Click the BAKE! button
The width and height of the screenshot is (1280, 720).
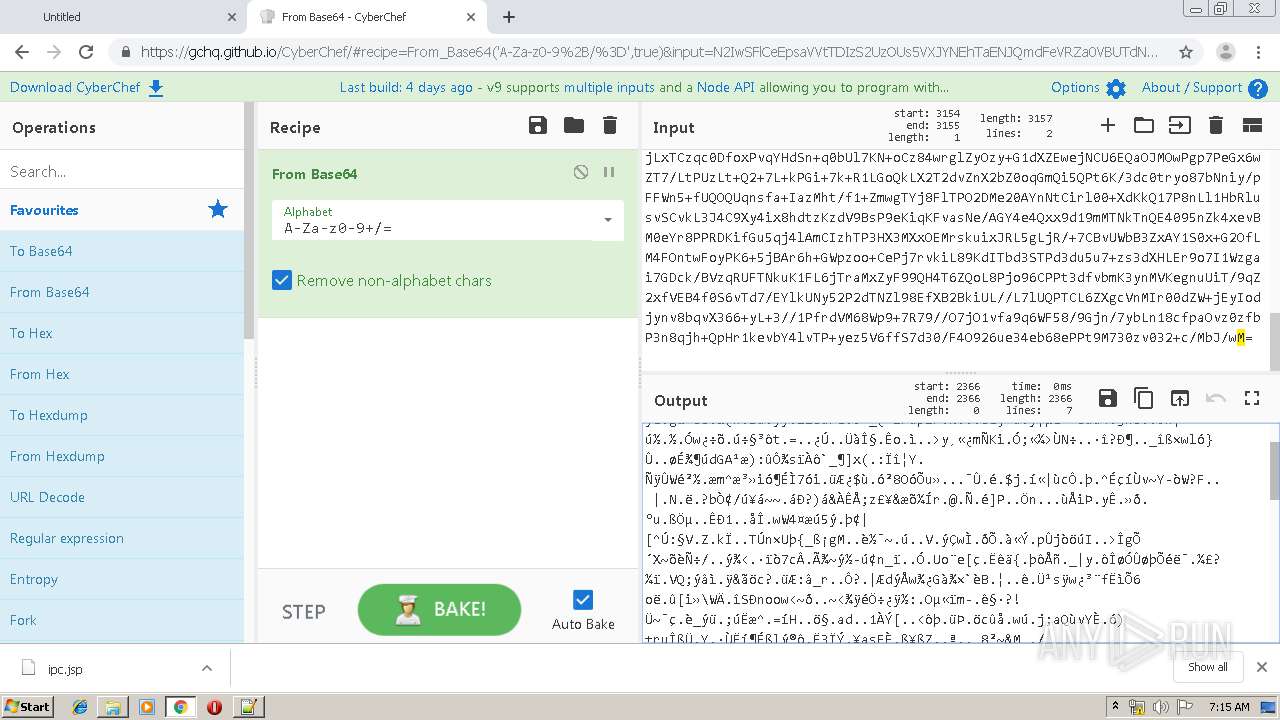point(439,609)
